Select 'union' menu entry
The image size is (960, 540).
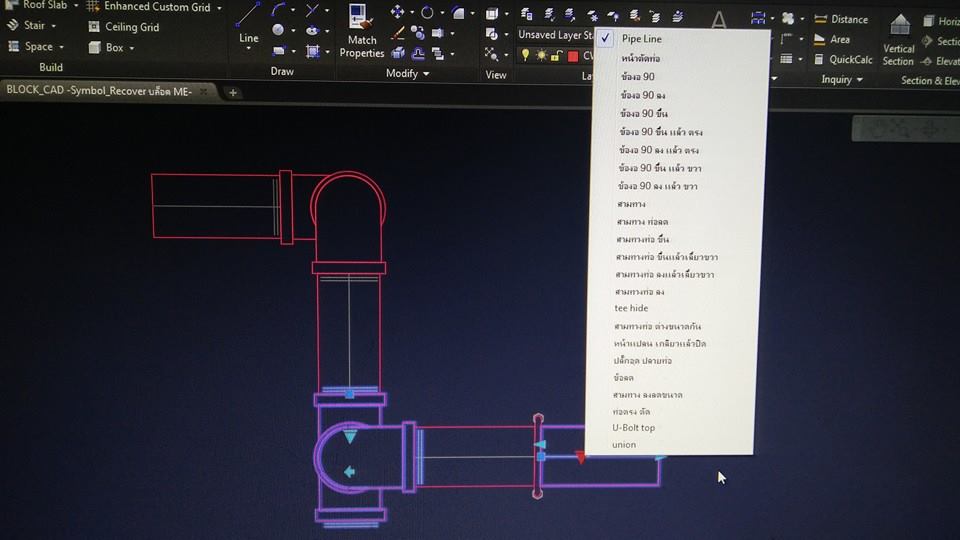624,444
